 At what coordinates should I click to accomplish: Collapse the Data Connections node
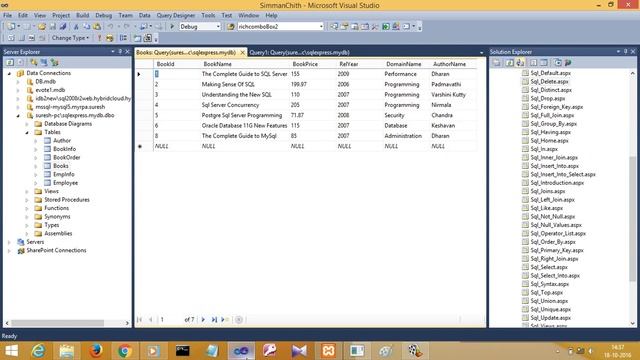(9, 73)
